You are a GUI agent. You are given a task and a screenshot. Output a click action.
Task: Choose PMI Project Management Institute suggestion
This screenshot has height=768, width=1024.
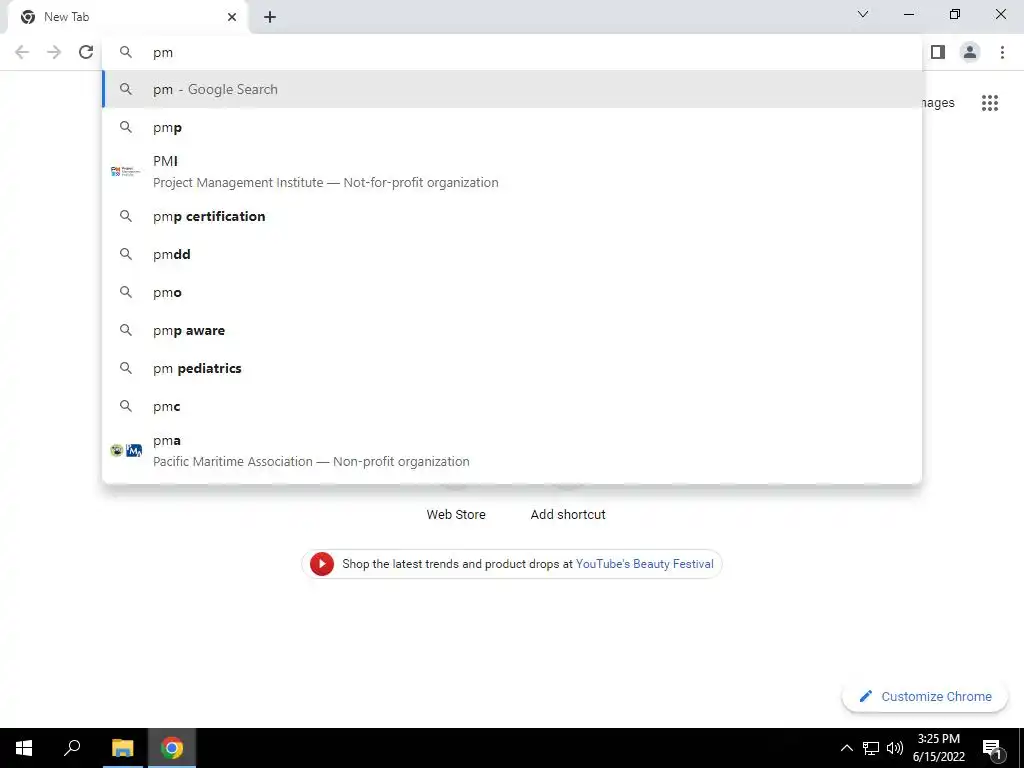pyautogui.click(x=512, y=171)
